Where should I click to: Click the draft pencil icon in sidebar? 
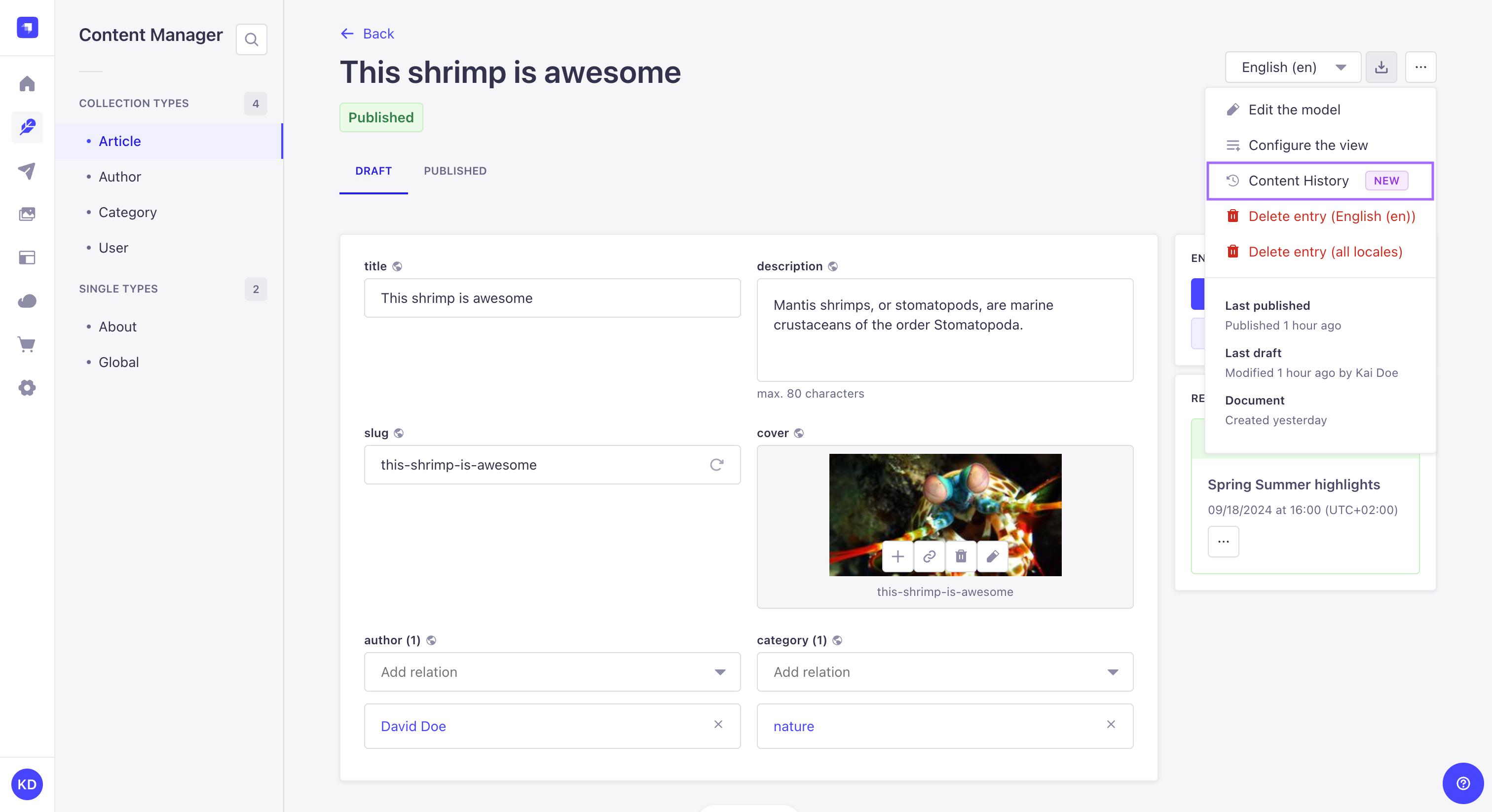tap(27, 126)
